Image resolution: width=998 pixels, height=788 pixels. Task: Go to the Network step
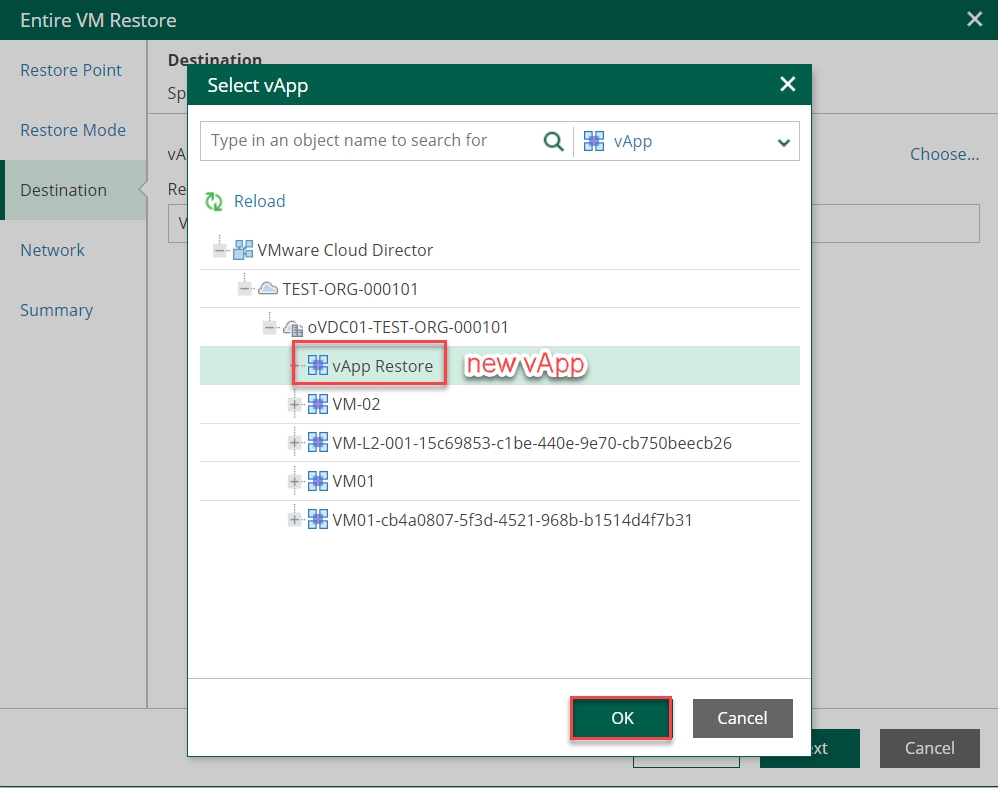click(x=52, y=250)
